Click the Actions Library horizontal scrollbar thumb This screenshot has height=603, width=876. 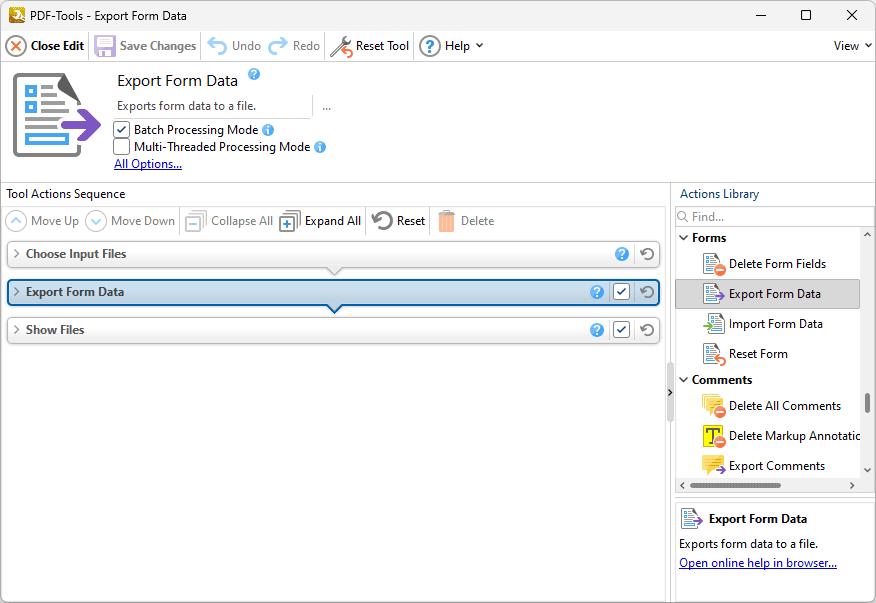[735, 485]
